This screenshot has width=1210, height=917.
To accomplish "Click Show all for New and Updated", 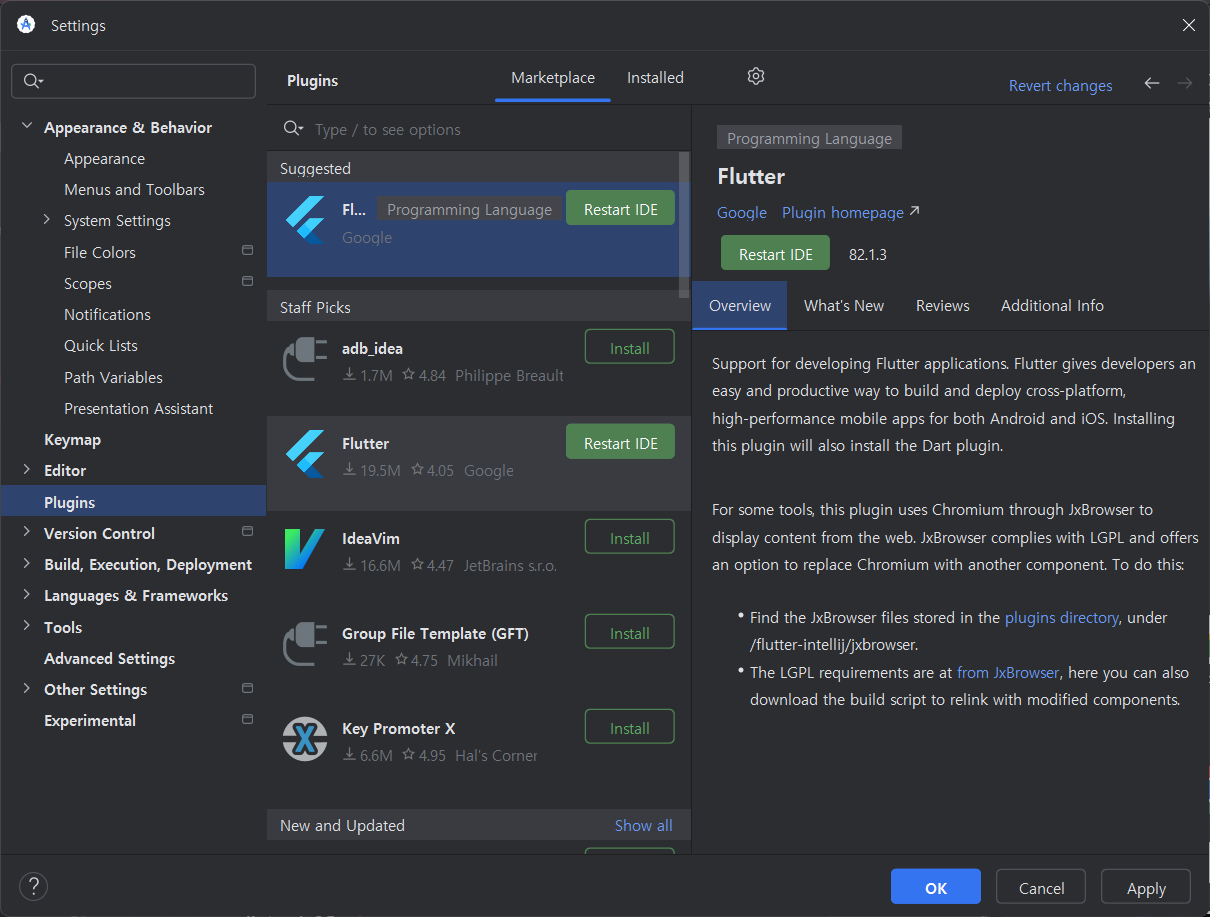I will point(643,825).
